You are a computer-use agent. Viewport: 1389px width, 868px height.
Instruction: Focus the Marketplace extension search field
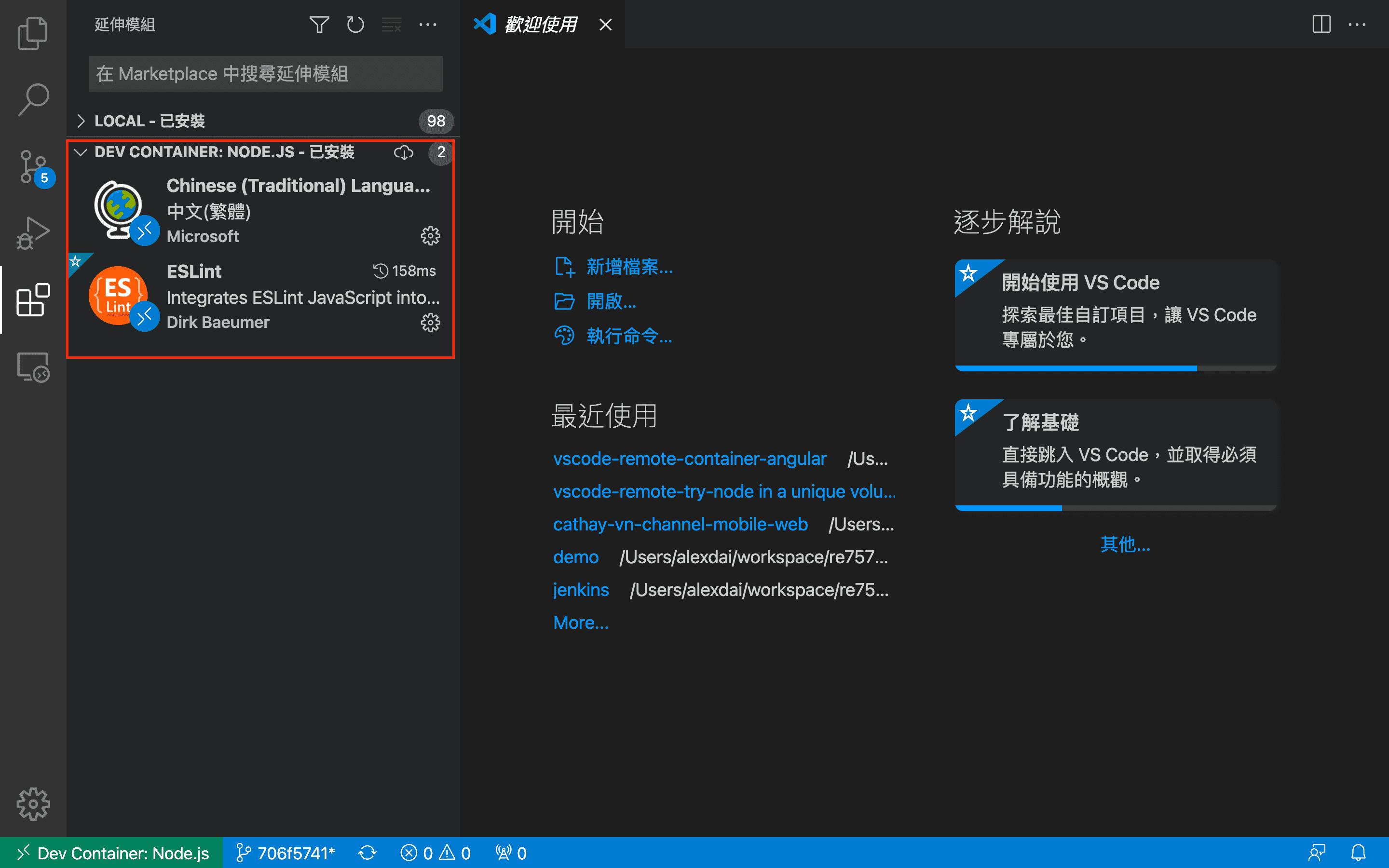tap(265, 73)
